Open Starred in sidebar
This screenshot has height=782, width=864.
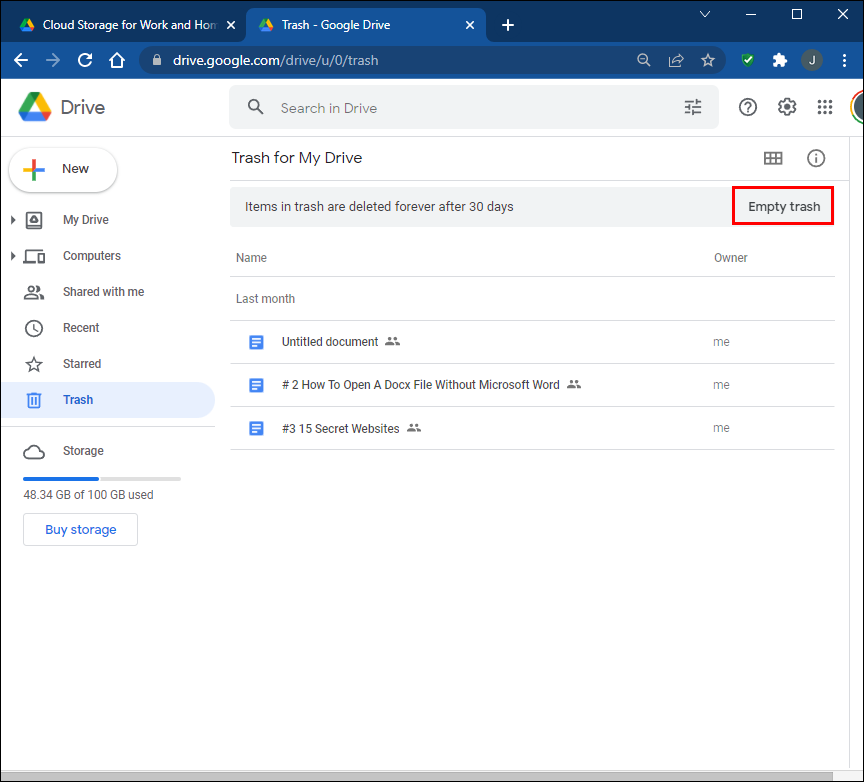(82, 364)
